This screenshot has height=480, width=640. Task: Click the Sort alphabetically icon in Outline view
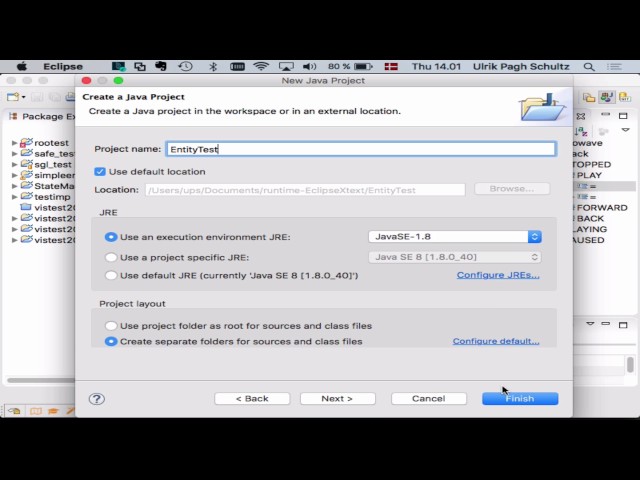point(580,131)
